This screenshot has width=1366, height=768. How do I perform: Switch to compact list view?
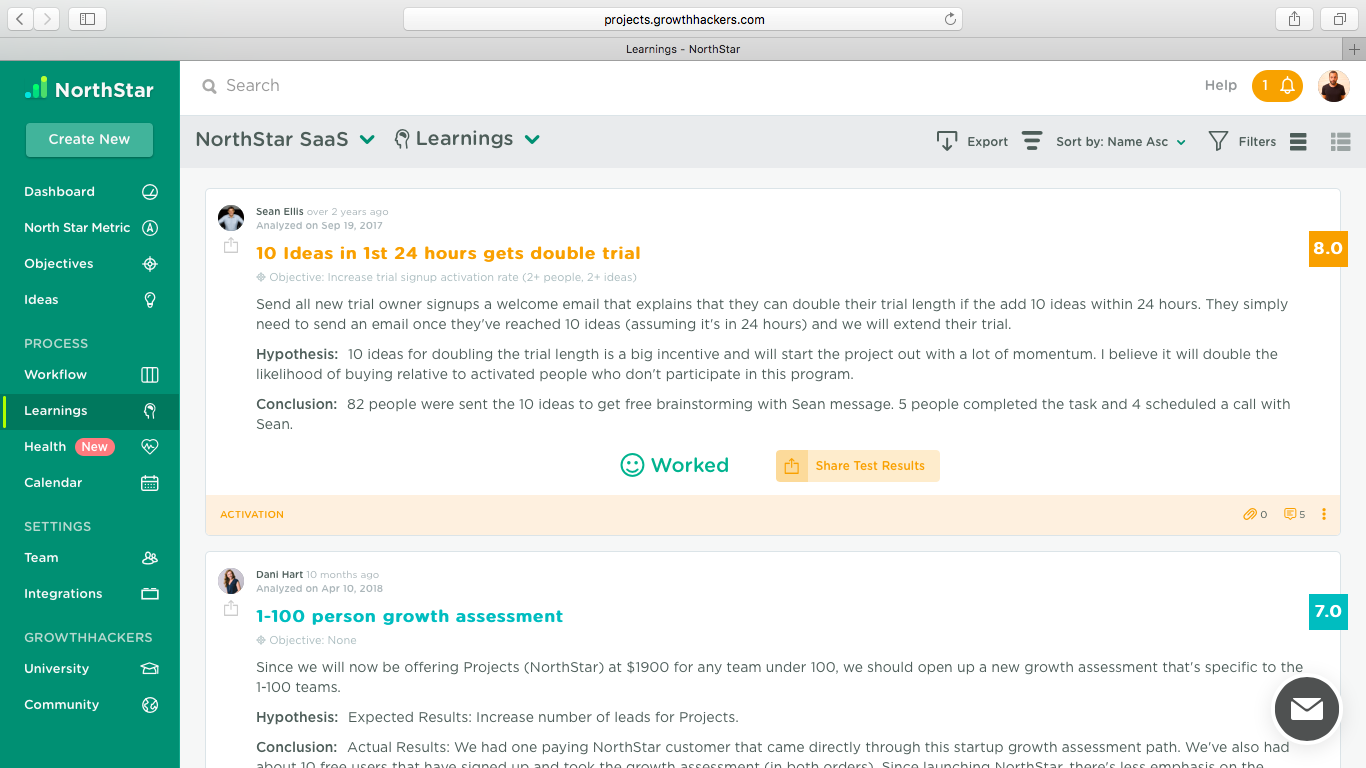click(x=1298, y=142)
